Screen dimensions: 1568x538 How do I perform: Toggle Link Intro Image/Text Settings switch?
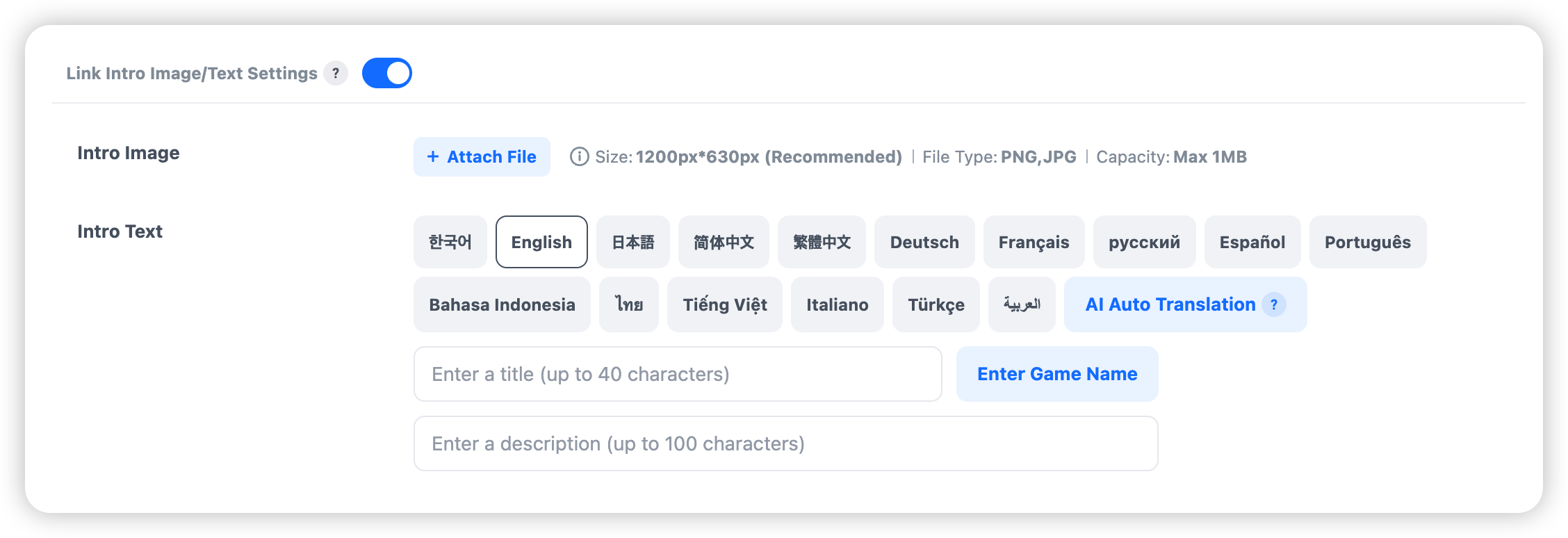coord(387,73)
